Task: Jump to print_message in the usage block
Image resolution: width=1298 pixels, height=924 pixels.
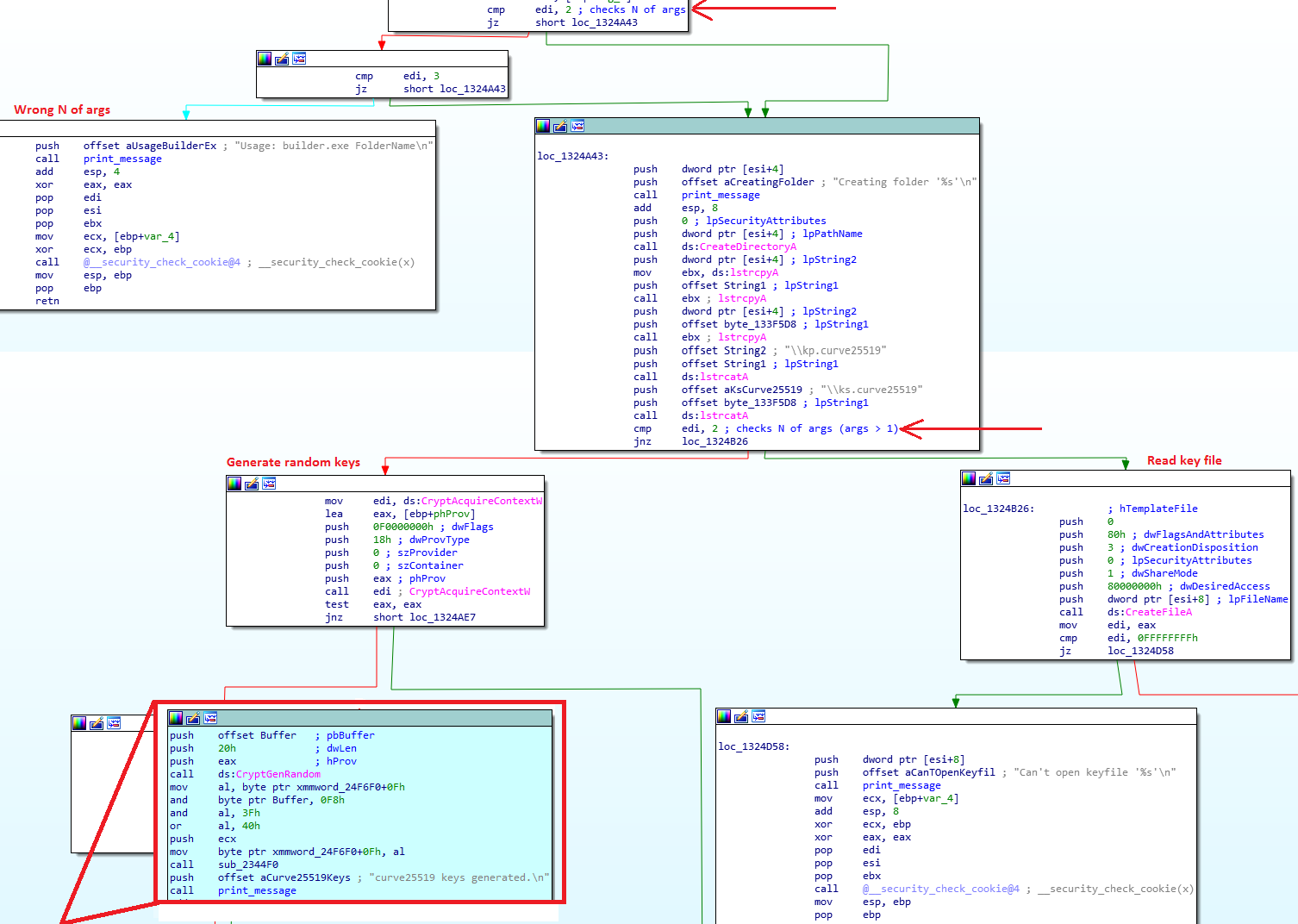Action: [122, 158]
